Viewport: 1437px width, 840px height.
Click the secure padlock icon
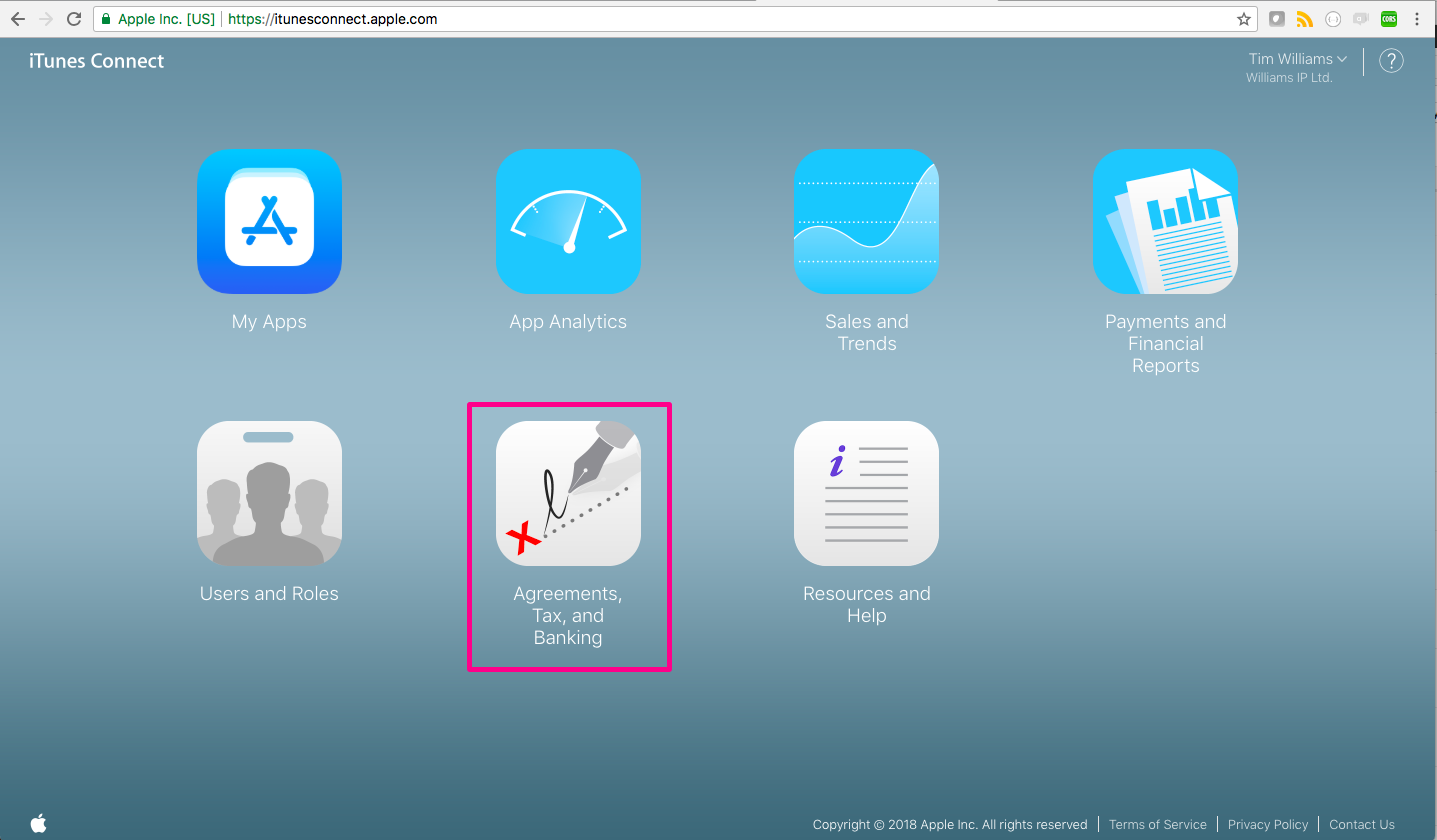(106, 19)
